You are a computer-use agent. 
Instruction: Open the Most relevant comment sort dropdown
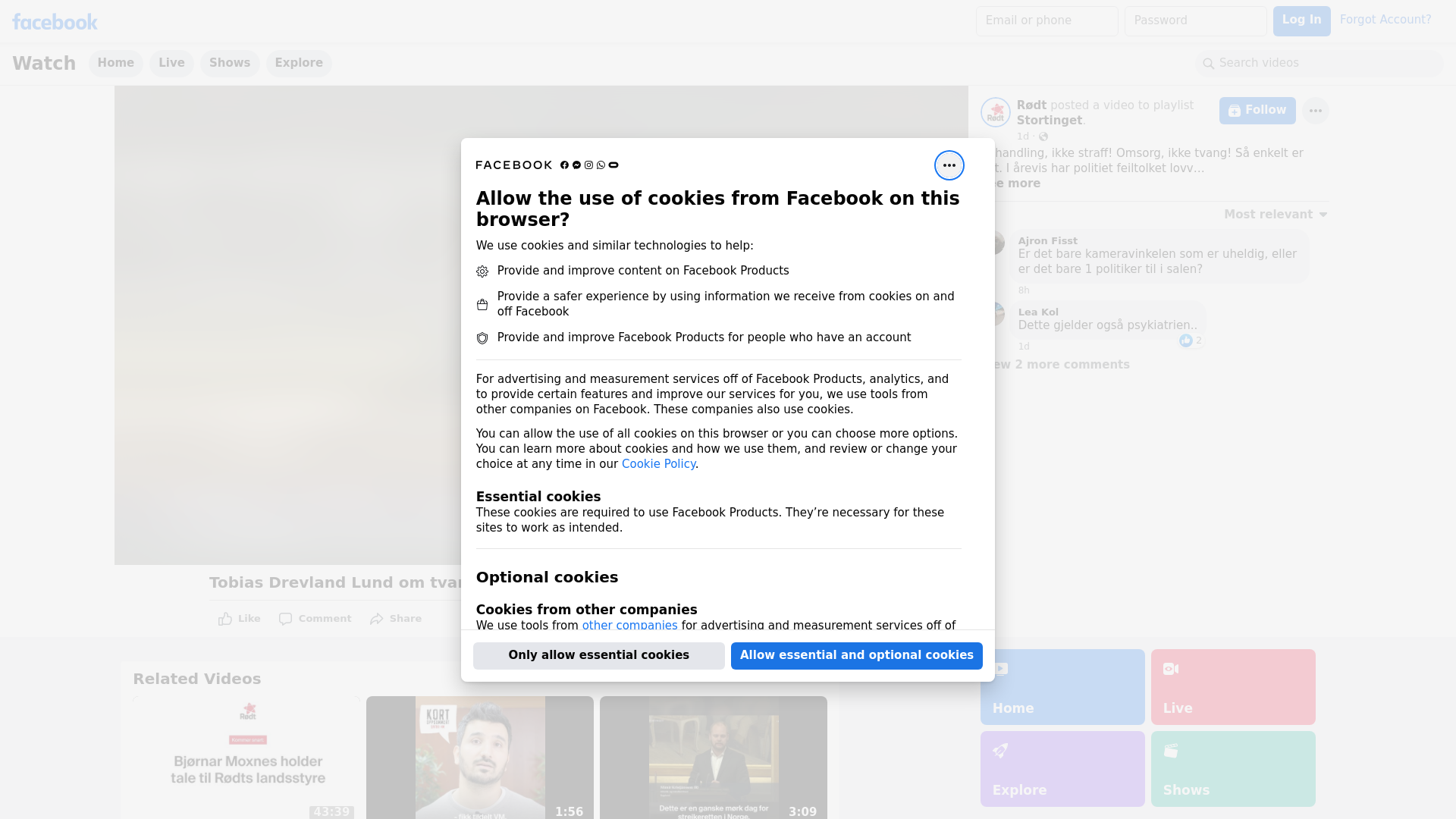[1276, 215]
